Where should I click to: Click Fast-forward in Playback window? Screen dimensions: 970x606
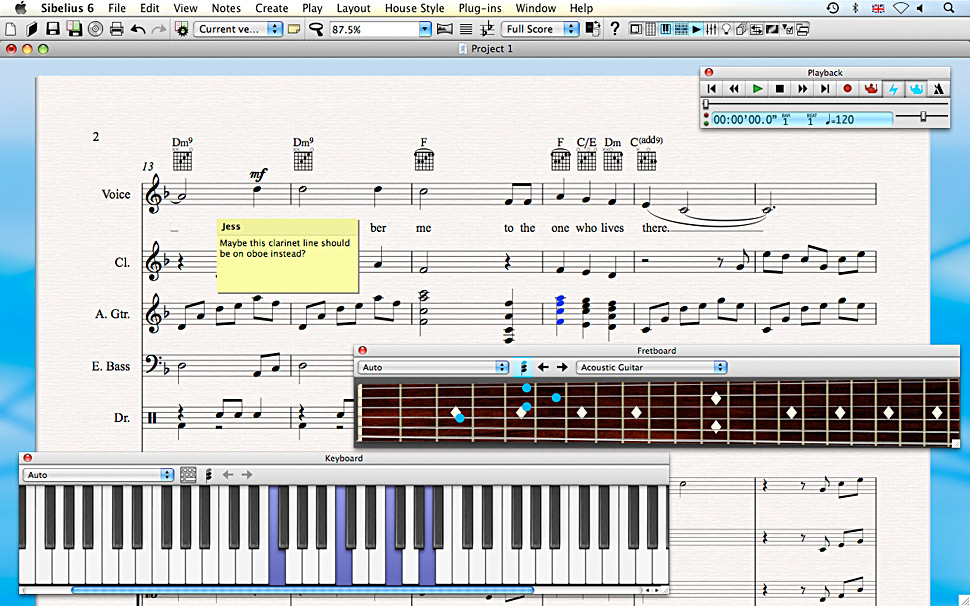[x=802, y=89]
